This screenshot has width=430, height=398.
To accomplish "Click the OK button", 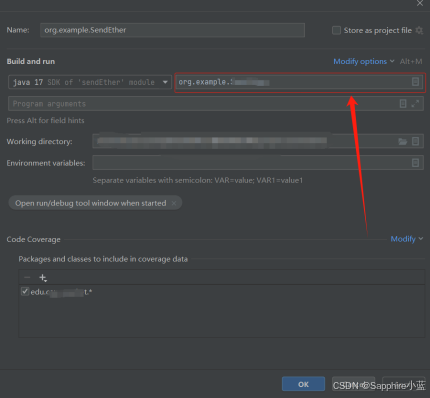I will pyautogui.click(x=303, y=384).
